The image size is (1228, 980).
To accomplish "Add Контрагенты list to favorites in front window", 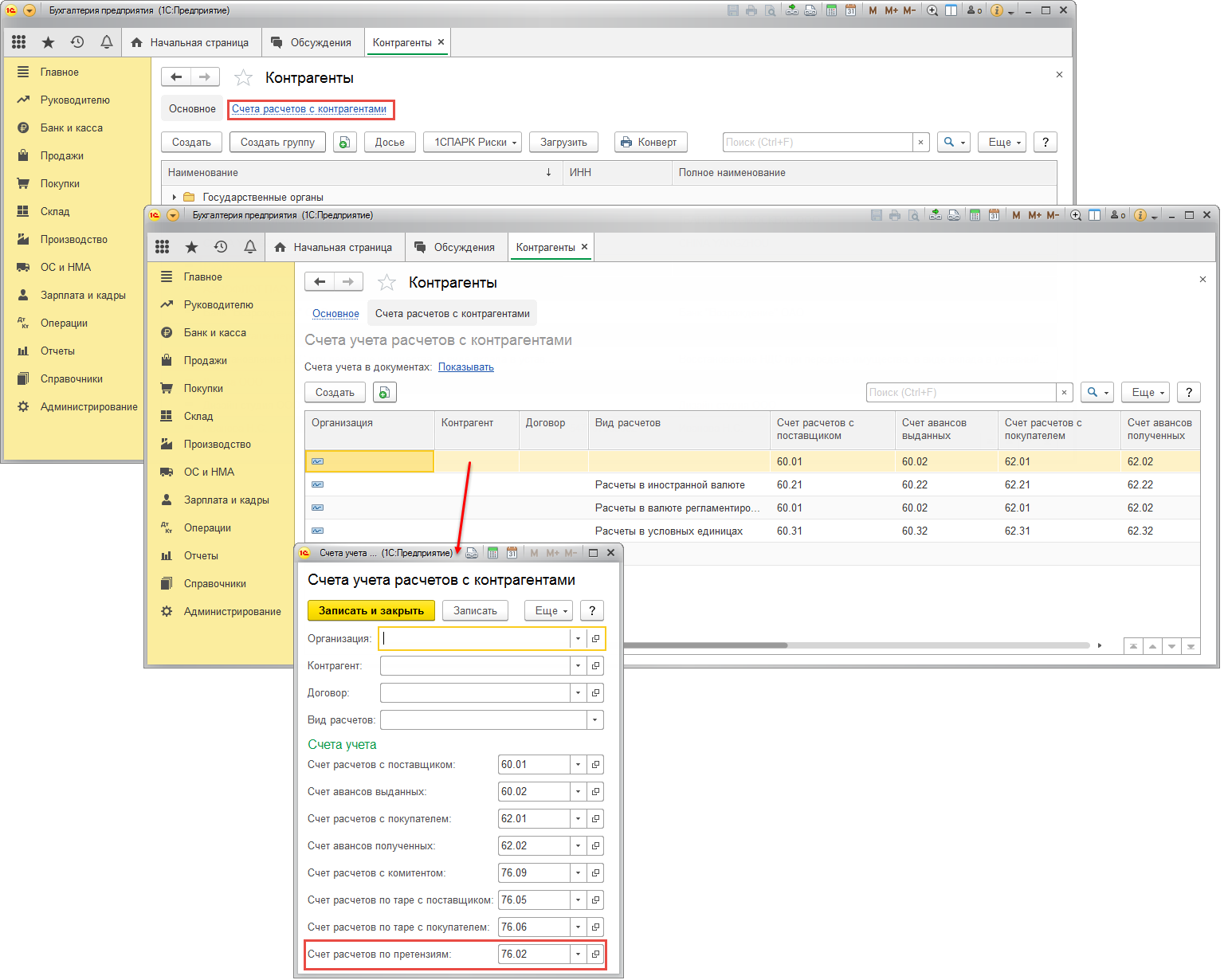I will tap(386, 282).
